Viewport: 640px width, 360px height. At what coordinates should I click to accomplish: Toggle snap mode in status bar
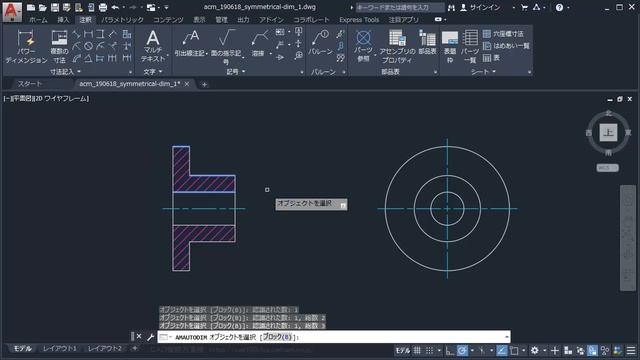429,350
